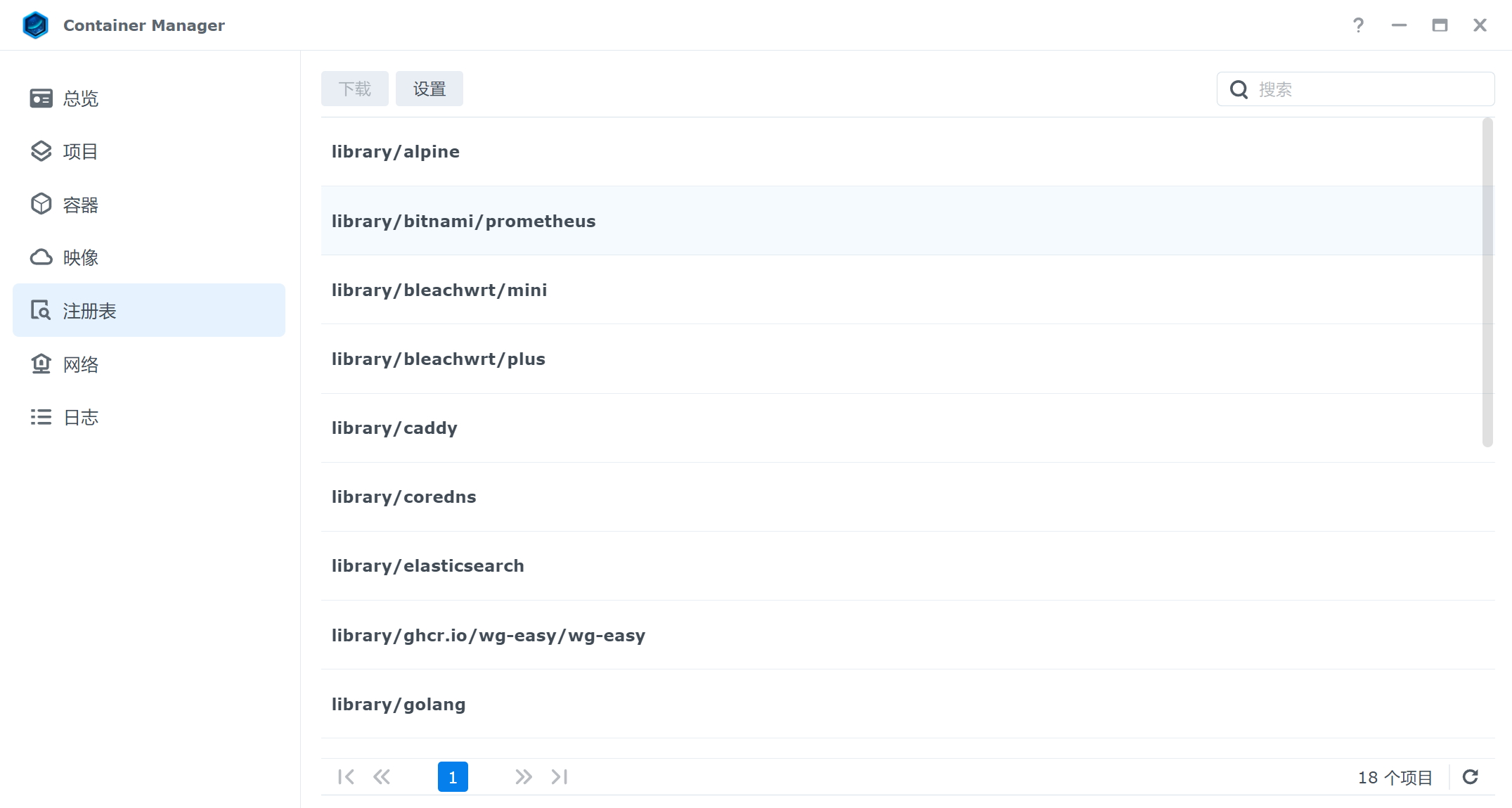Click page number 1 button
This screenshot has height=808, width=1512.
click(x=453, y=777)
